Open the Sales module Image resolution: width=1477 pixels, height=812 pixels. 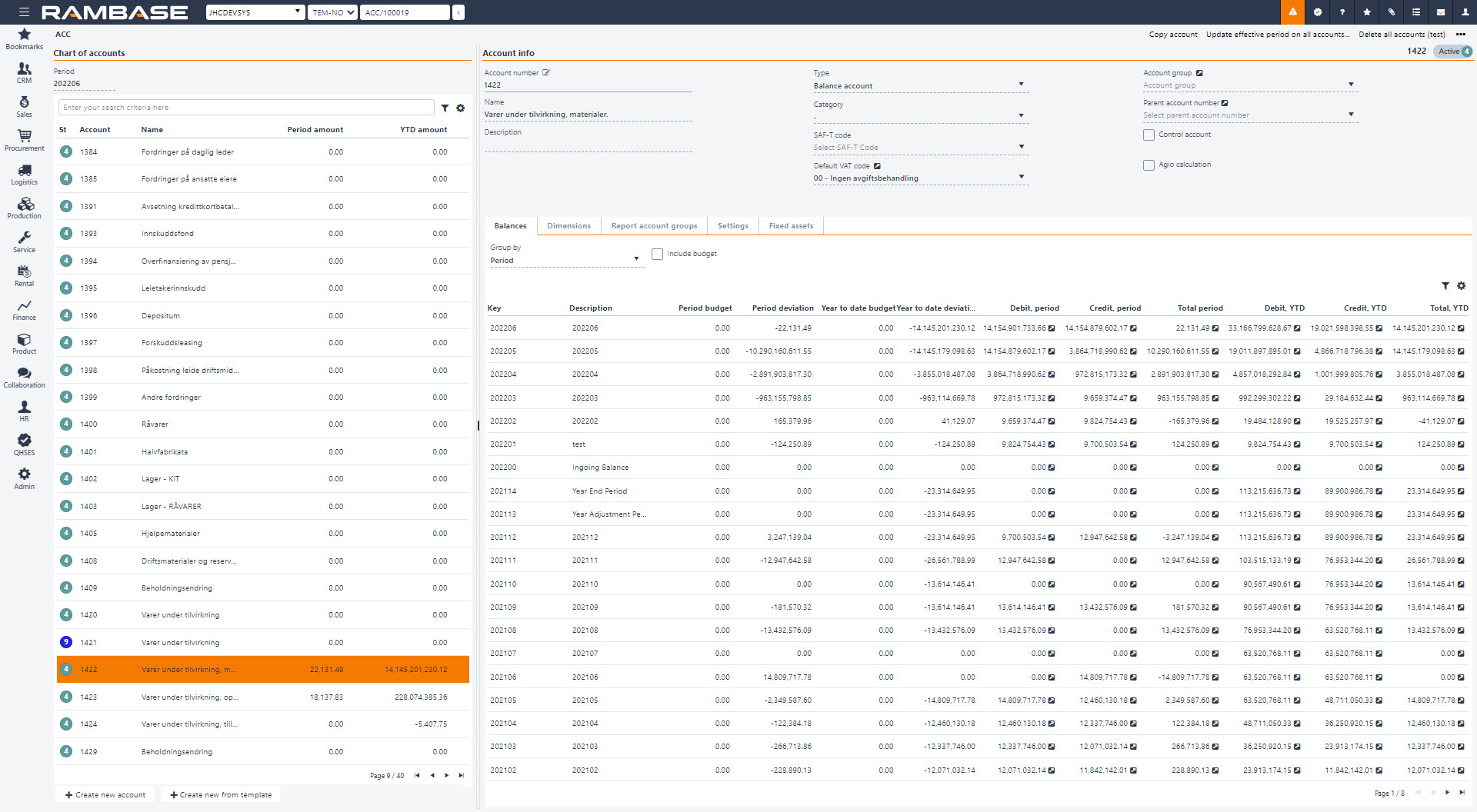25,107
